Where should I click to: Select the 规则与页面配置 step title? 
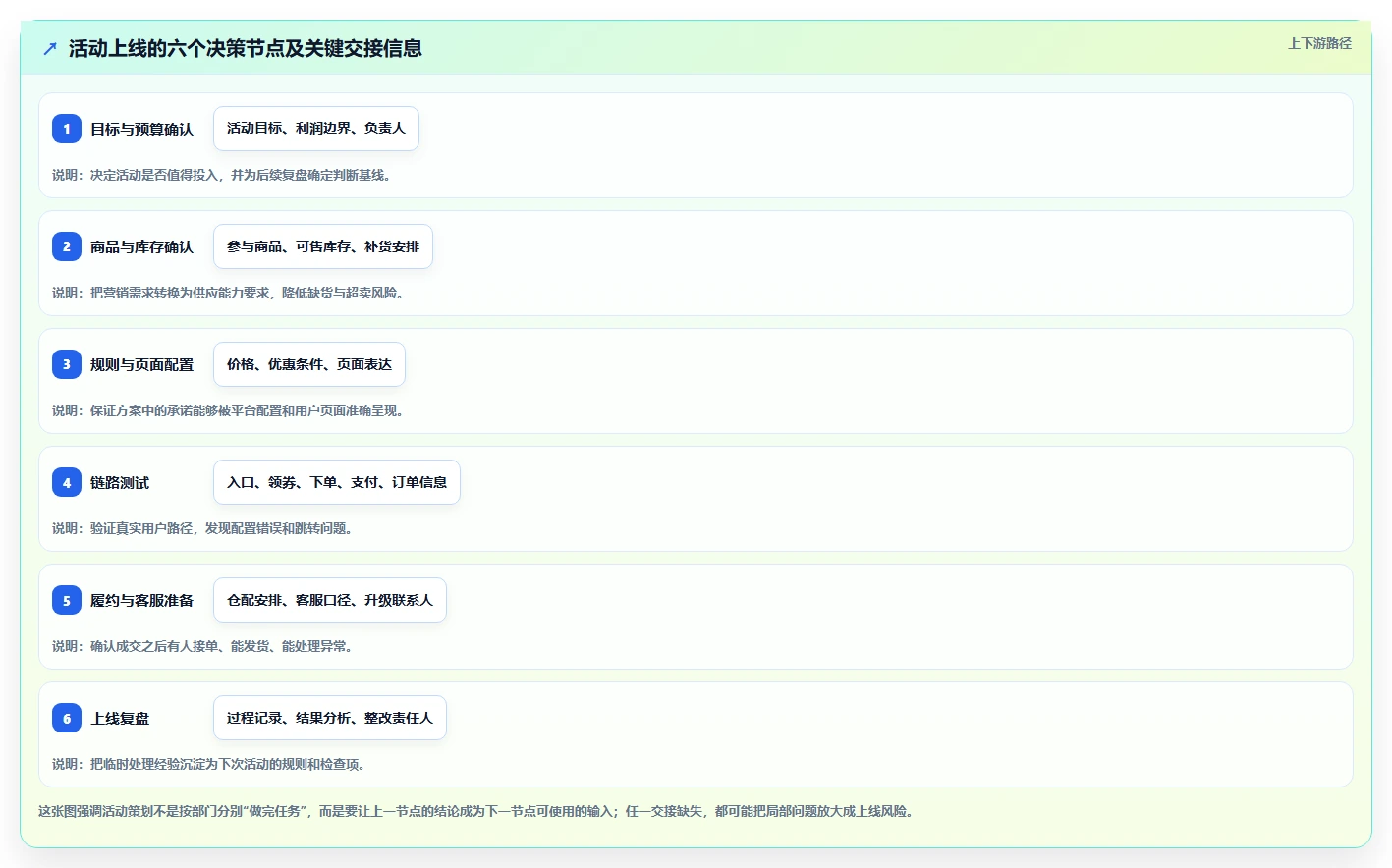click(x=141, y=364)
